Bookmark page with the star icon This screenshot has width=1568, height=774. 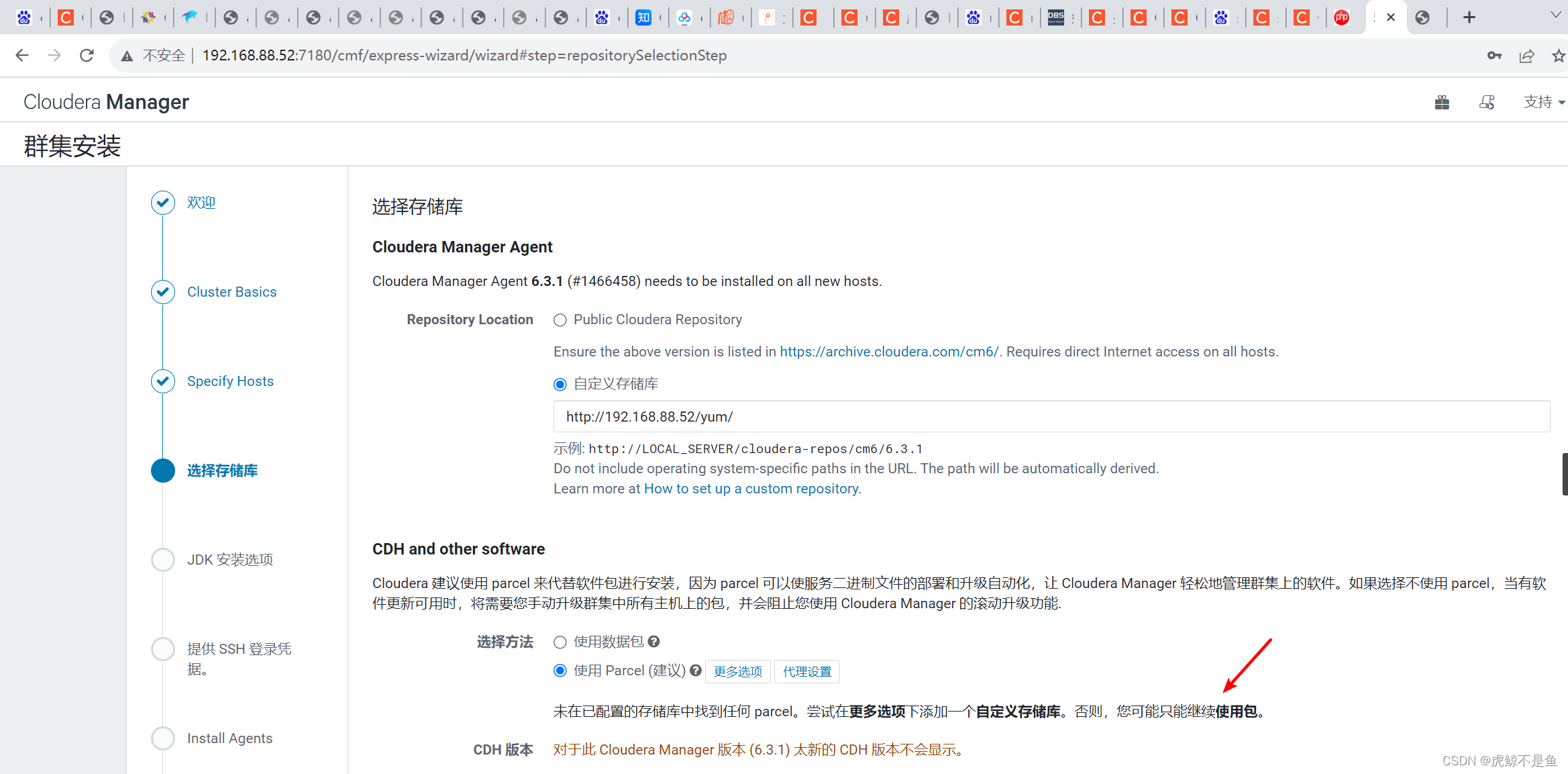pos(1558,56)
